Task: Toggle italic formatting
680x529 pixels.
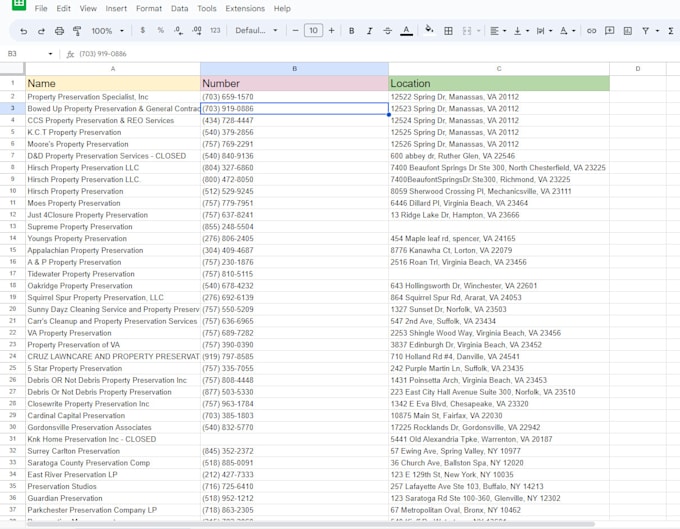Action: 369,31
